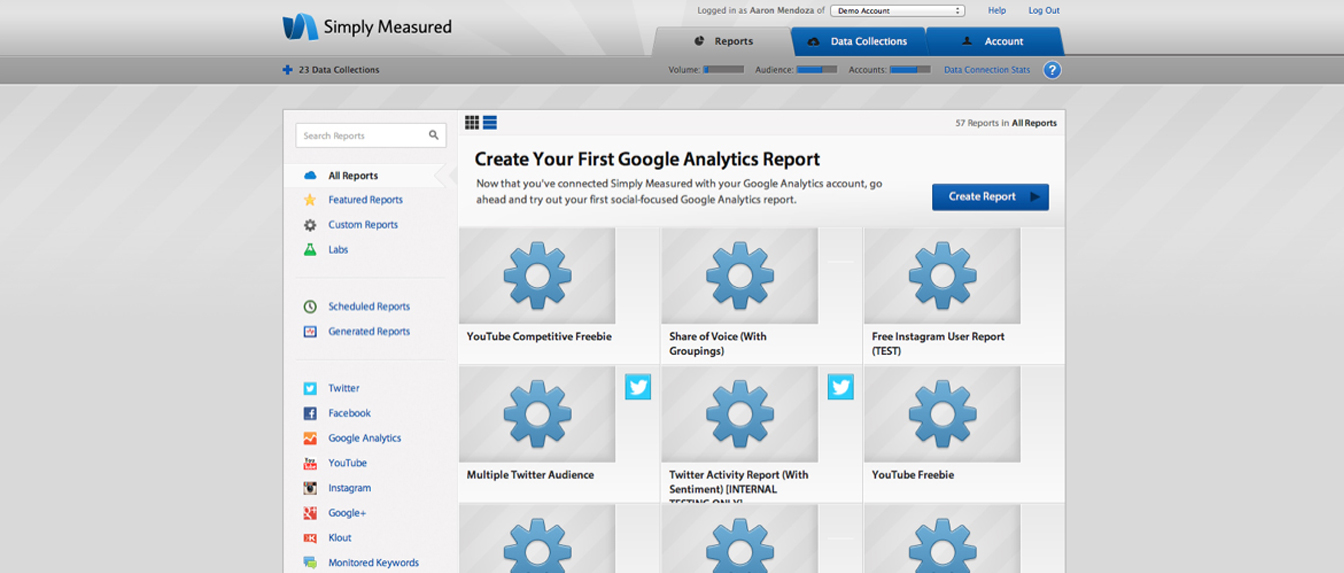Open Generated Reports link
The width and height of the screenshot is (1344, 573).
coord(369,332)
